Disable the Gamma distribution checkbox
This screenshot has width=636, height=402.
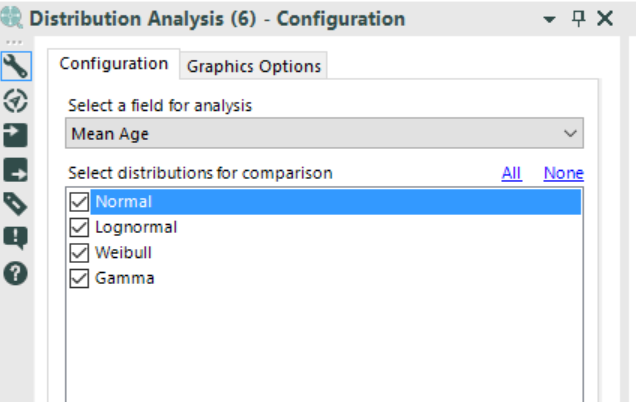[x=80, y=279]
